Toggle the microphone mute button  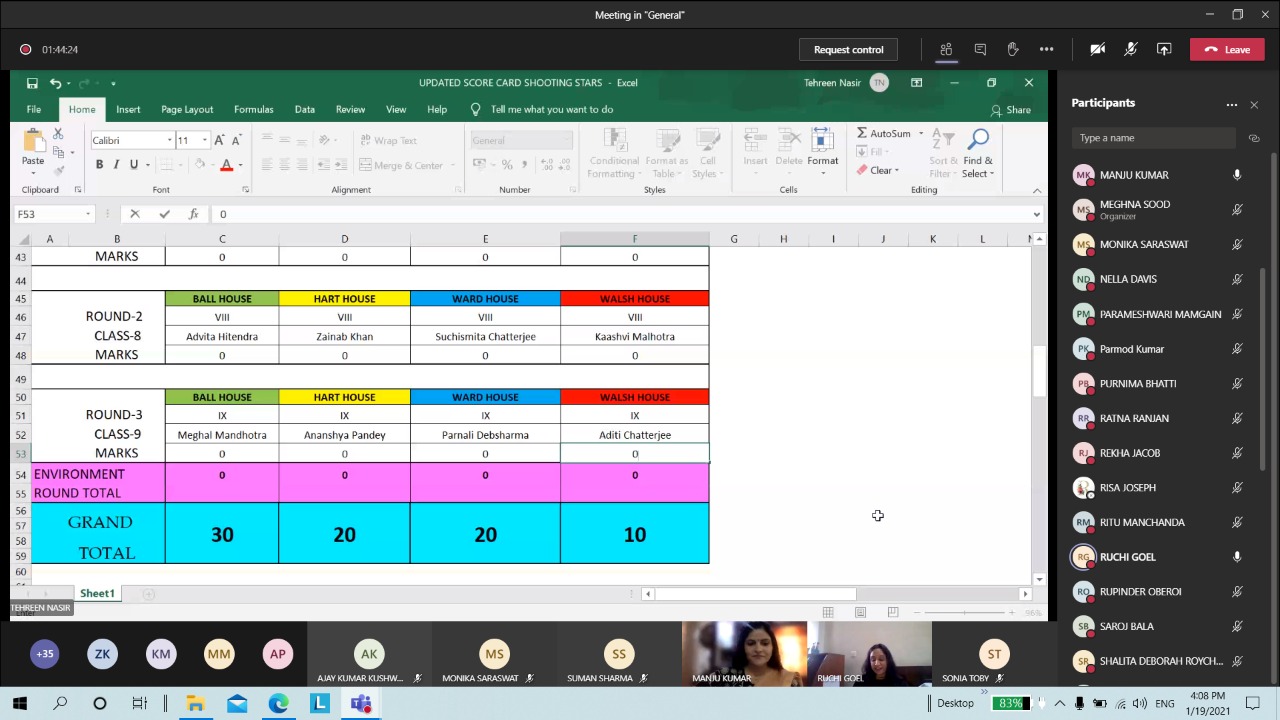tap(1131, 49)
